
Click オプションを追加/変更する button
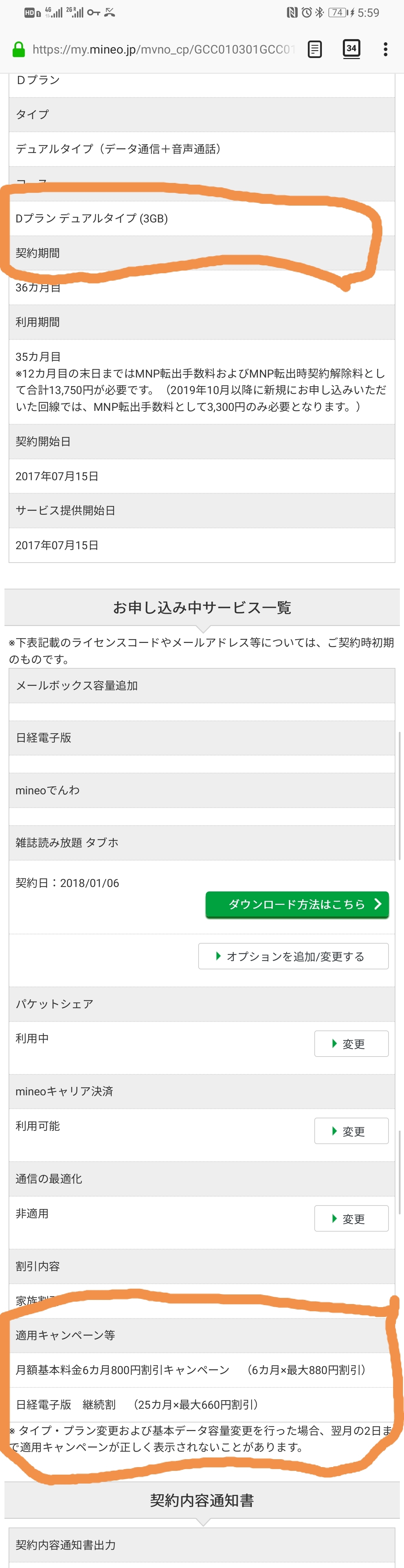click(x=293, y=956)
